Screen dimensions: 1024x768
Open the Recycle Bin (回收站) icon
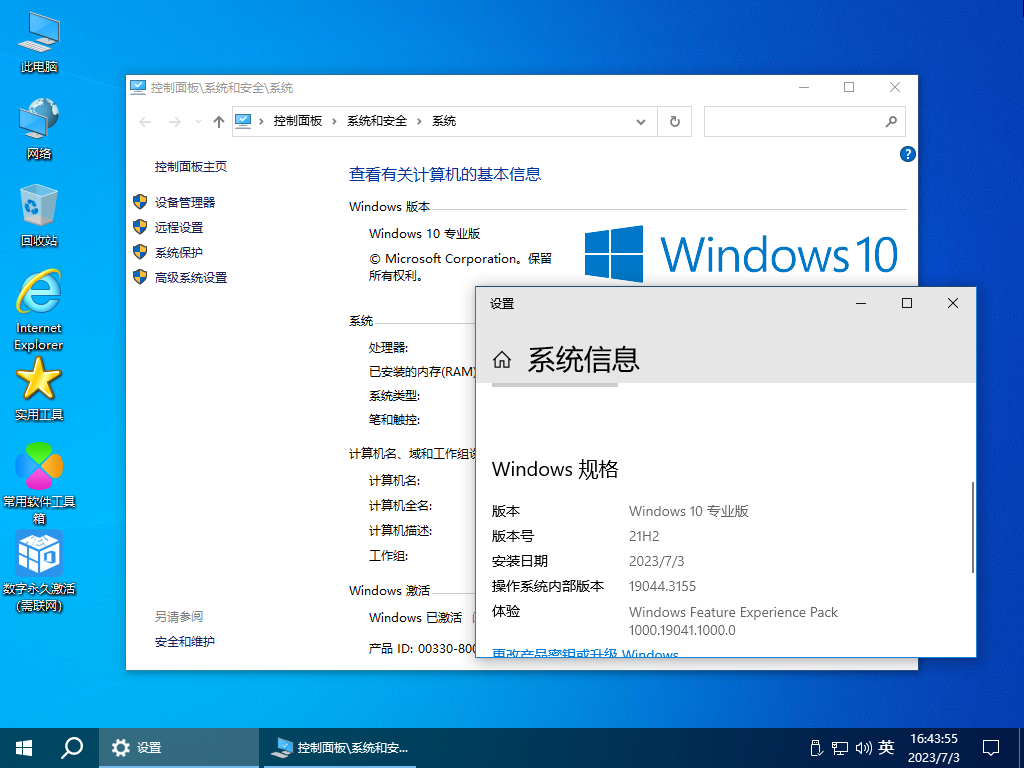tap(39, 216)
